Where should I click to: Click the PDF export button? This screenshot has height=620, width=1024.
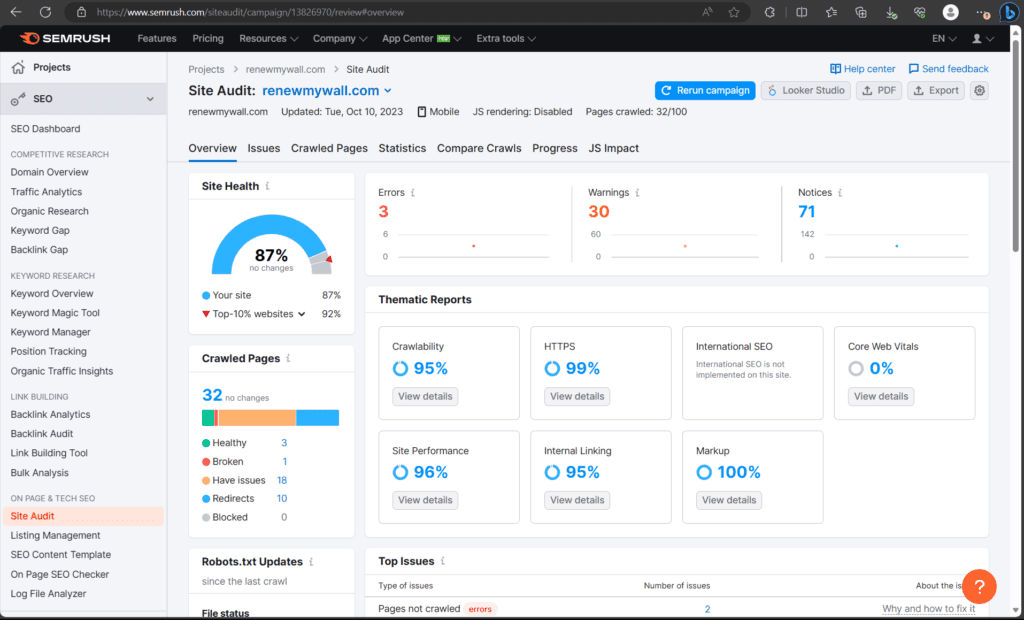879,91
